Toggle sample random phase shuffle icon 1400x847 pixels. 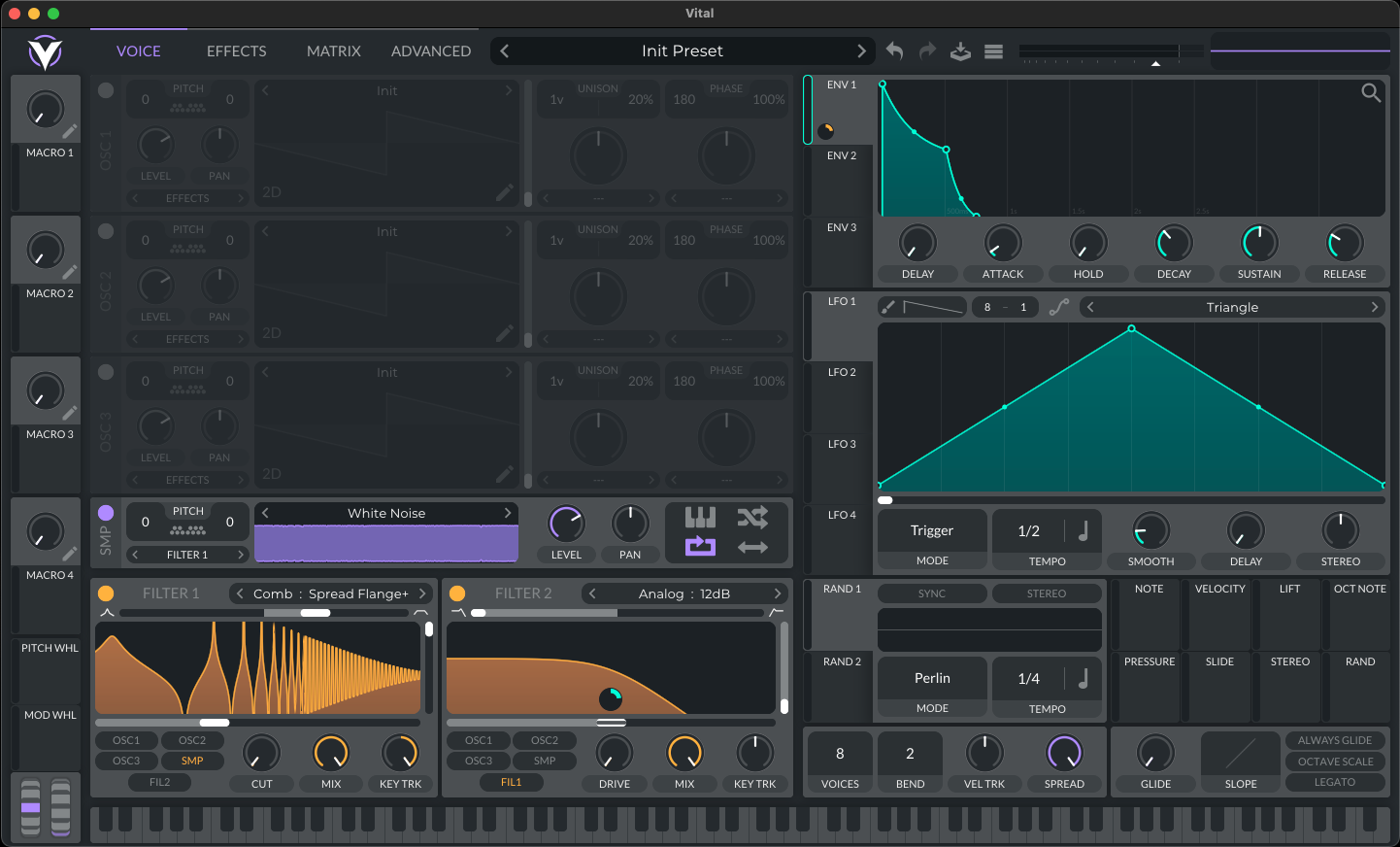752,517
